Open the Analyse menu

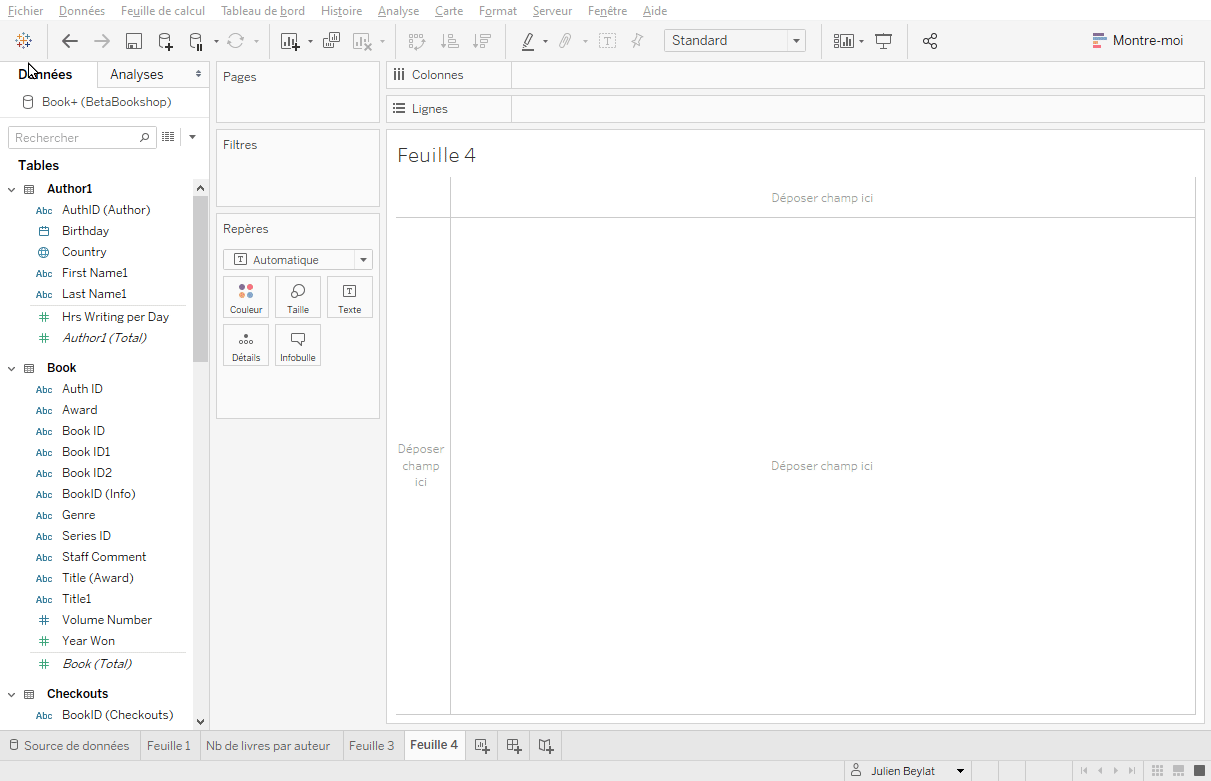click(x=399, y=11)
